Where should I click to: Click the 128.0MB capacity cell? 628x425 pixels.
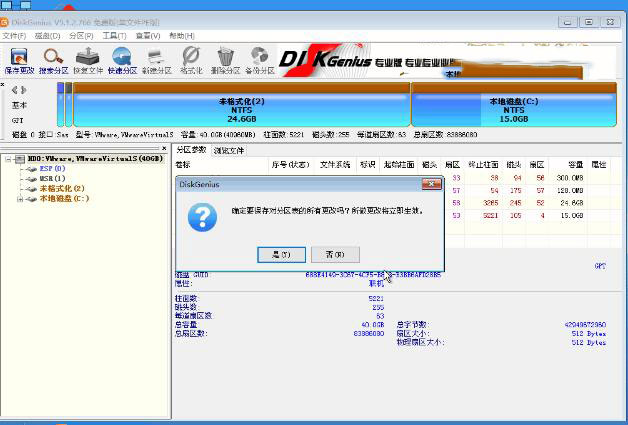click(x=570, y=191)
